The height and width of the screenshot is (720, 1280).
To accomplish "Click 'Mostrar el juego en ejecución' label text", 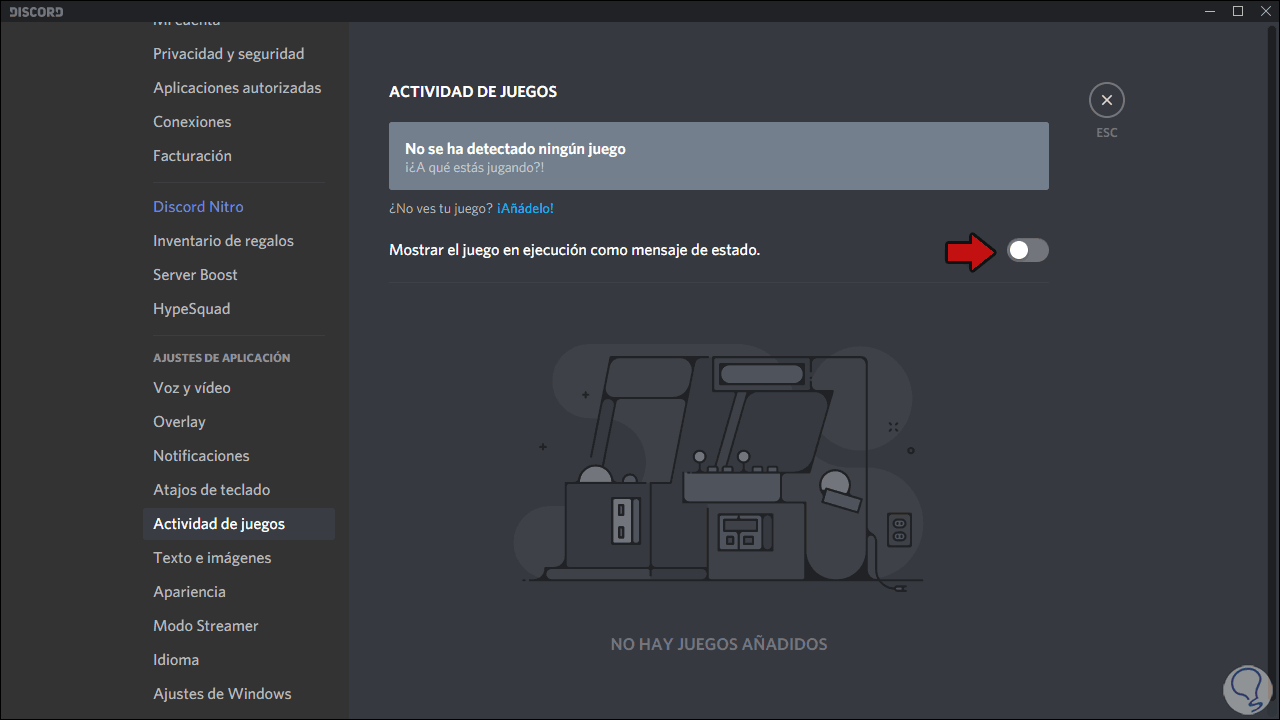I will [575, 250].
